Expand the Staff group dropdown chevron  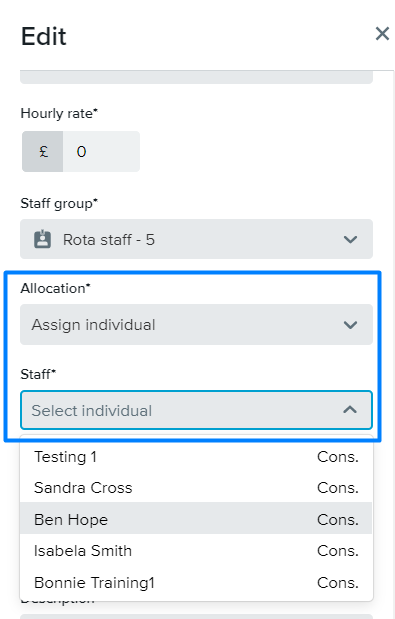350,239
